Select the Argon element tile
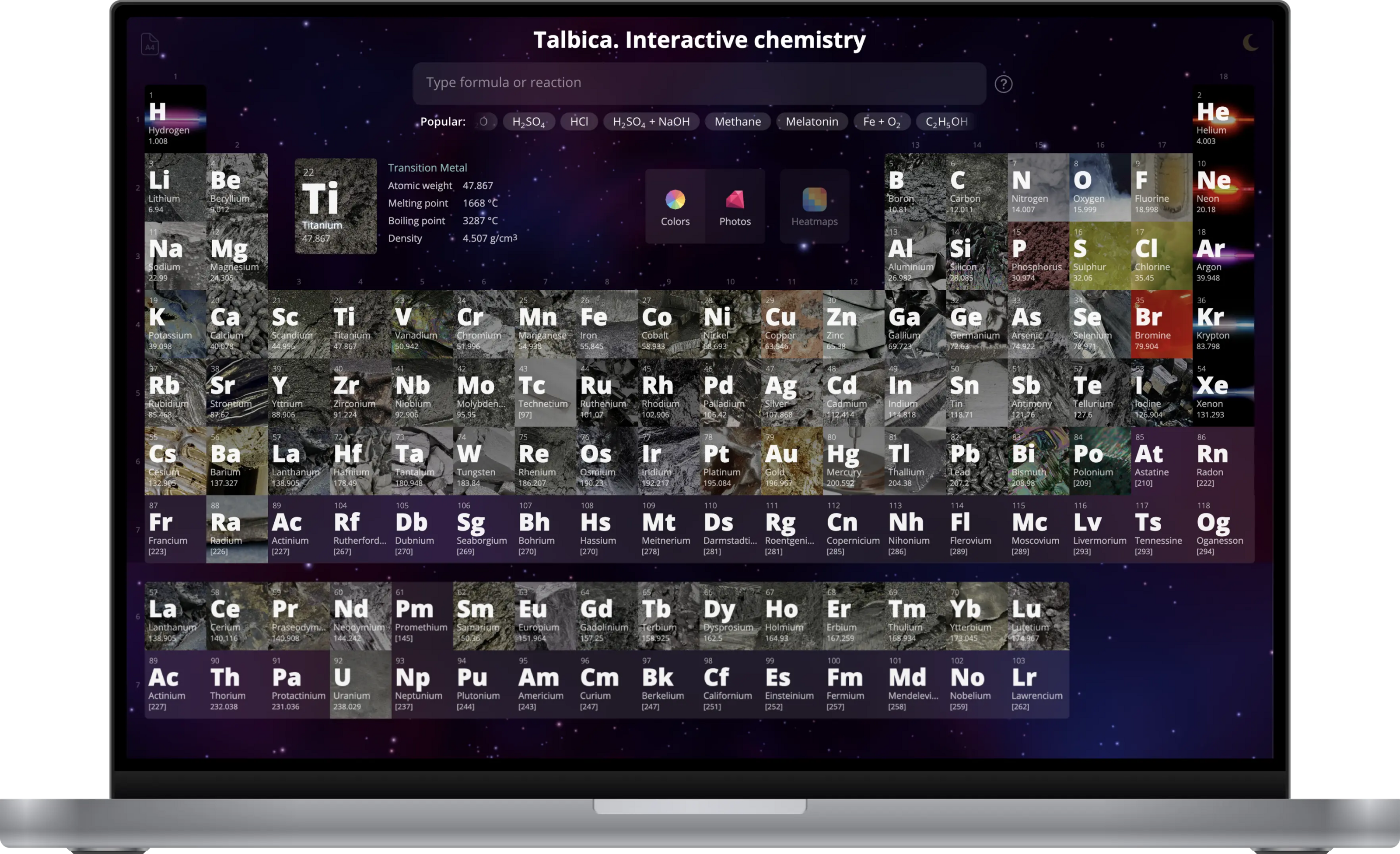The width and height of the screenshot is (1400, 854). coord(1223,256)
